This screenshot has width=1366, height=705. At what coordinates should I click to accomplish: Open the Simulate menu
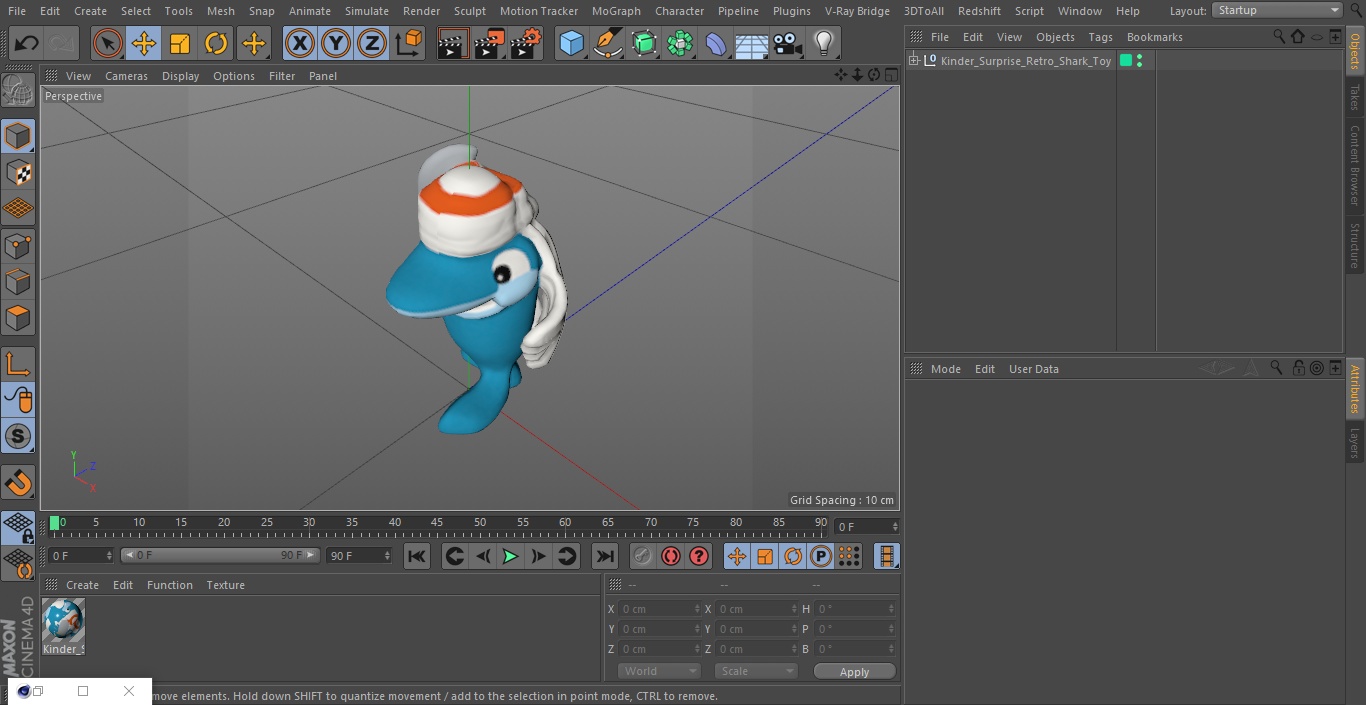[367, 11]
